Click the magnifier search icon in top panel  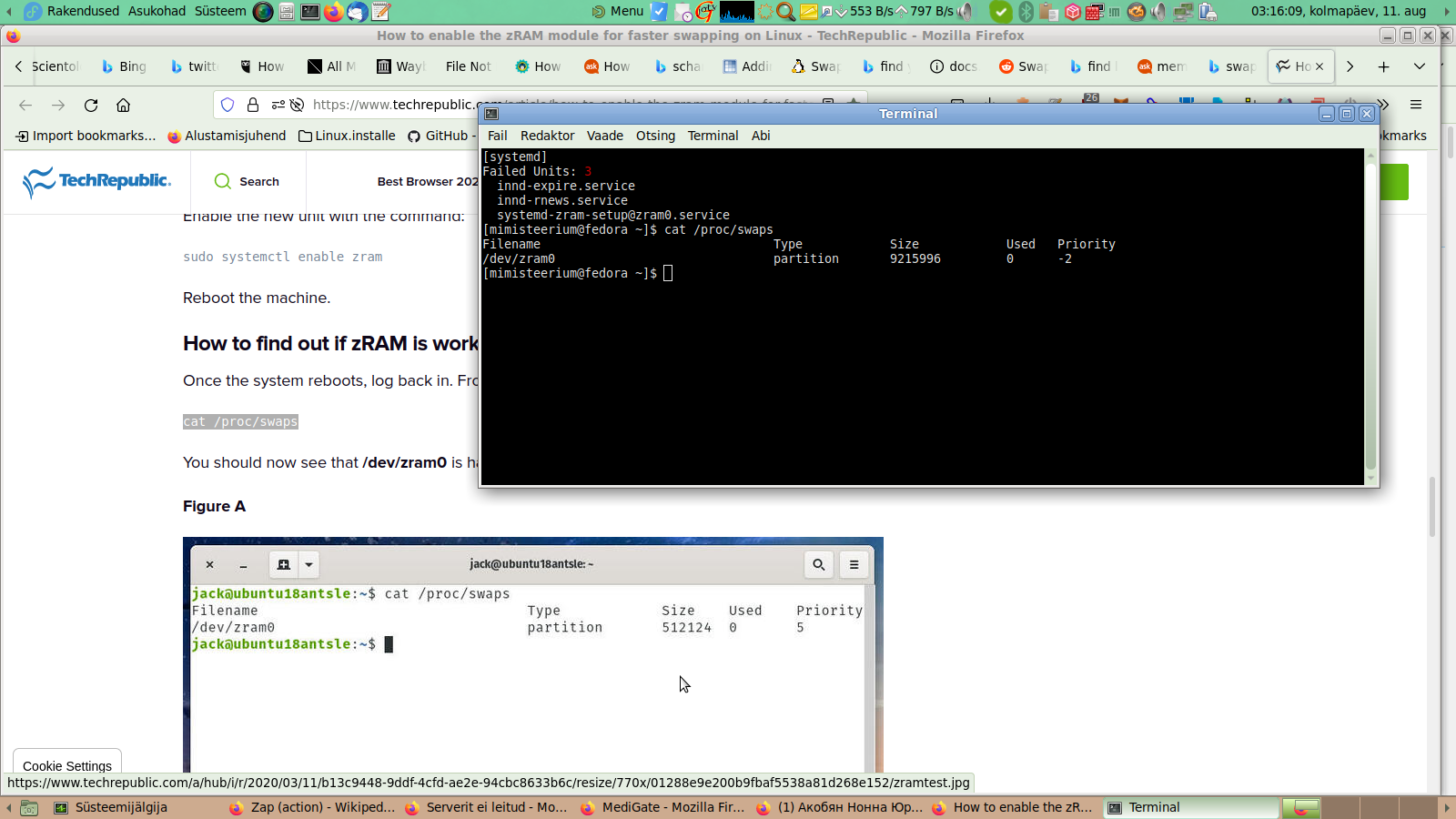(785, 12)
